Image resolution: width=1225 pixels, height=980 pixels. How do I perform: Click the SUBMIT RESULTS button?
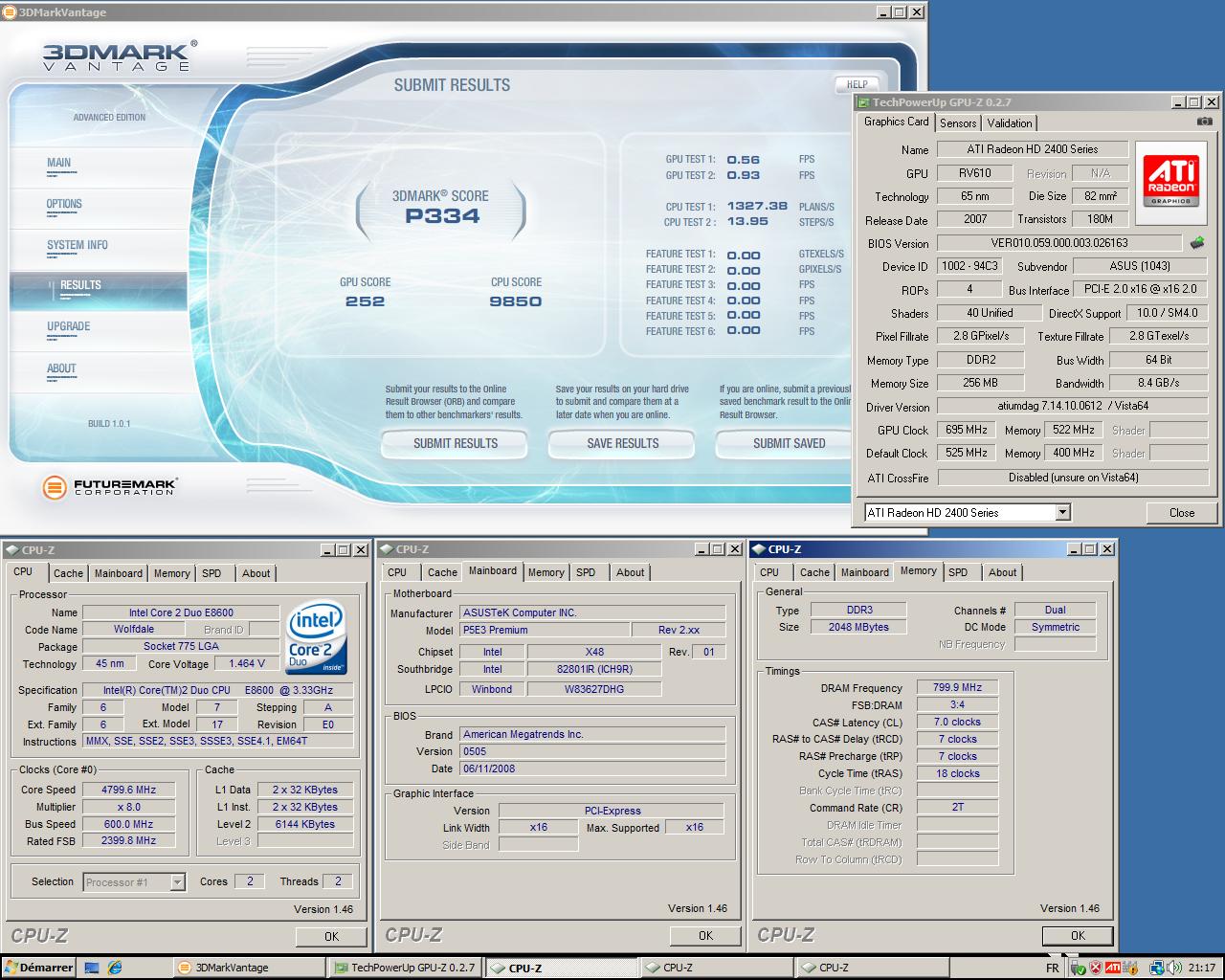click(456, 443)
